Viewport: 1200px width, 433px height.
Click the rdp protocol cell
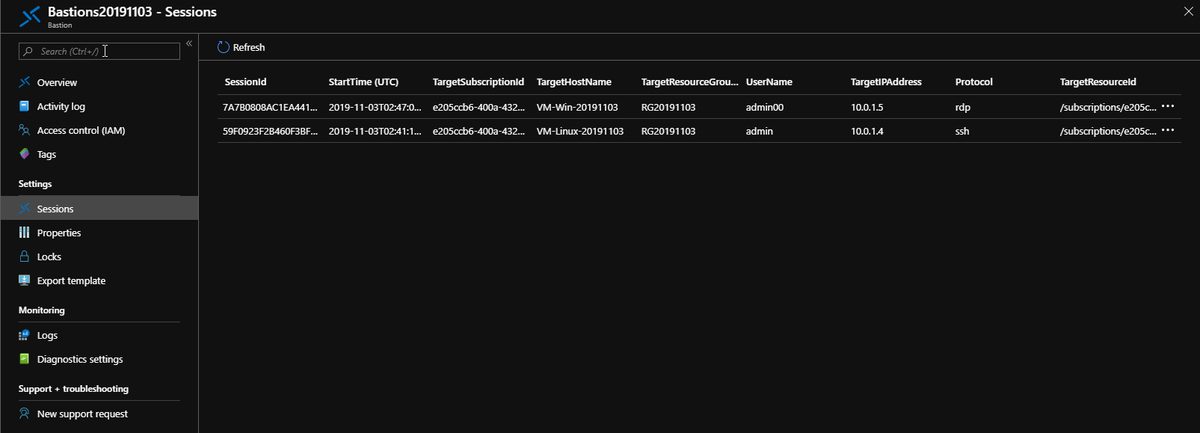click(962, 106)
